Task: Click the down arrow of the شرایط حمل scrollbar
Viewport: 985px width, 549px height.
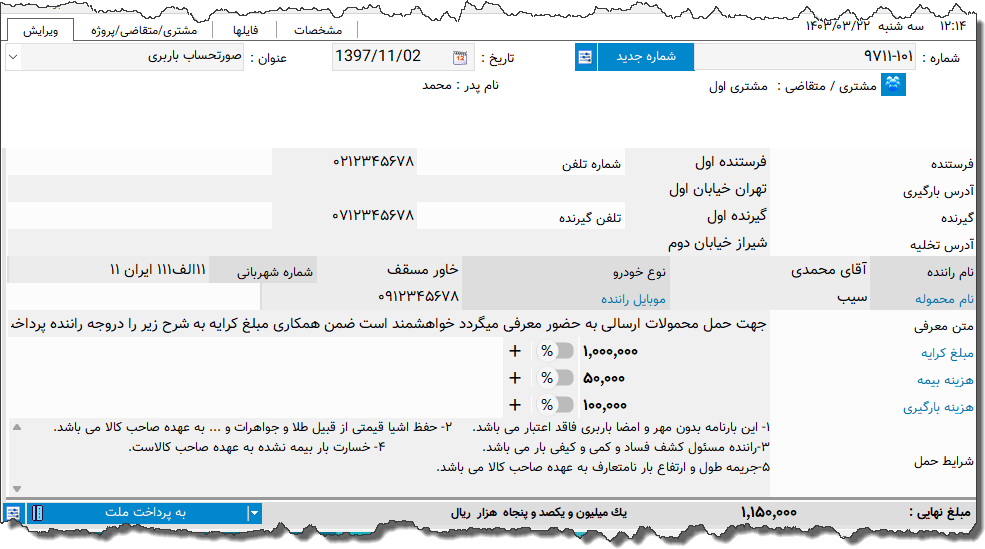Action: [17, 489]
